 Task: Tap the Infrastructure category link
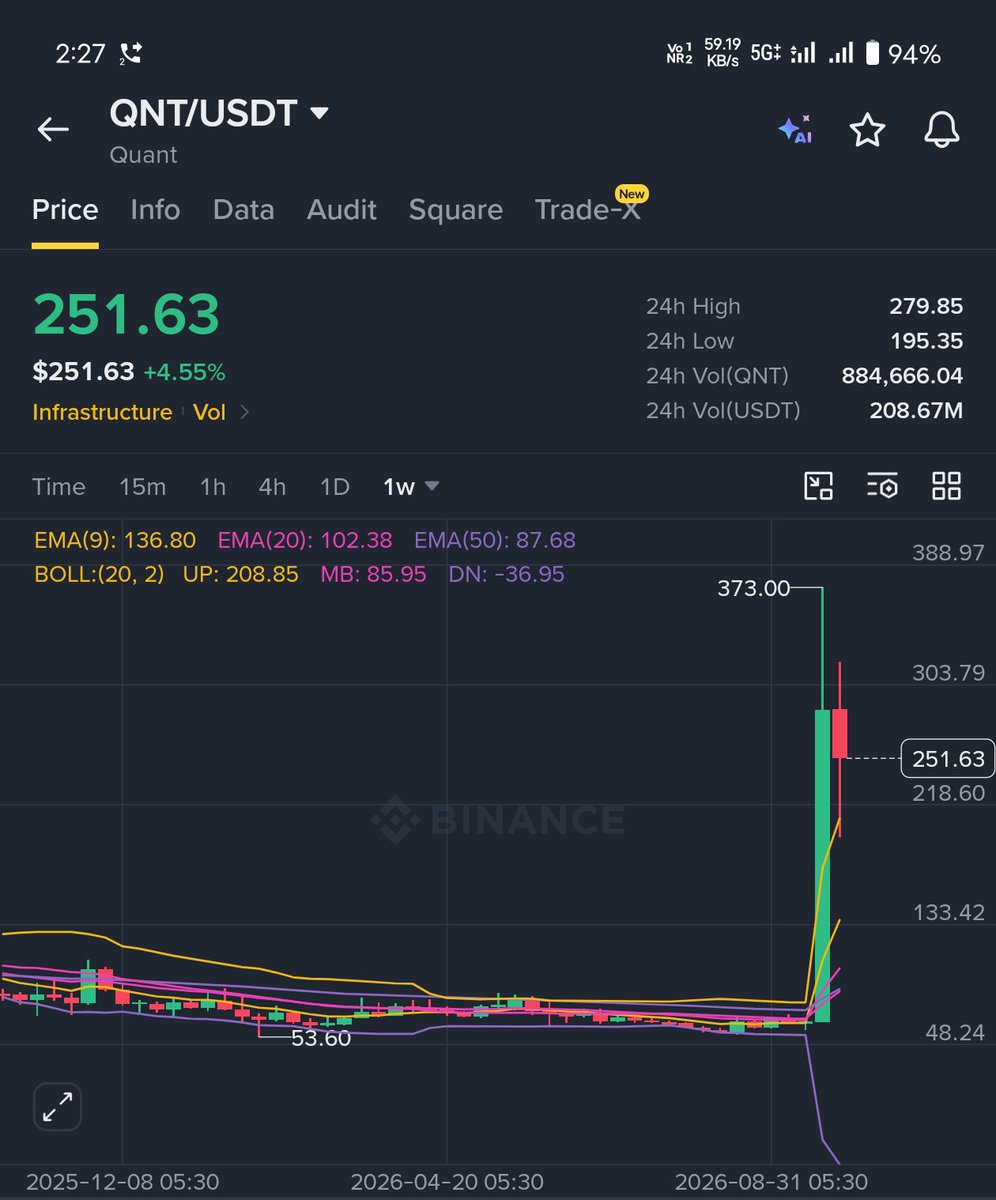coord(102,412)
